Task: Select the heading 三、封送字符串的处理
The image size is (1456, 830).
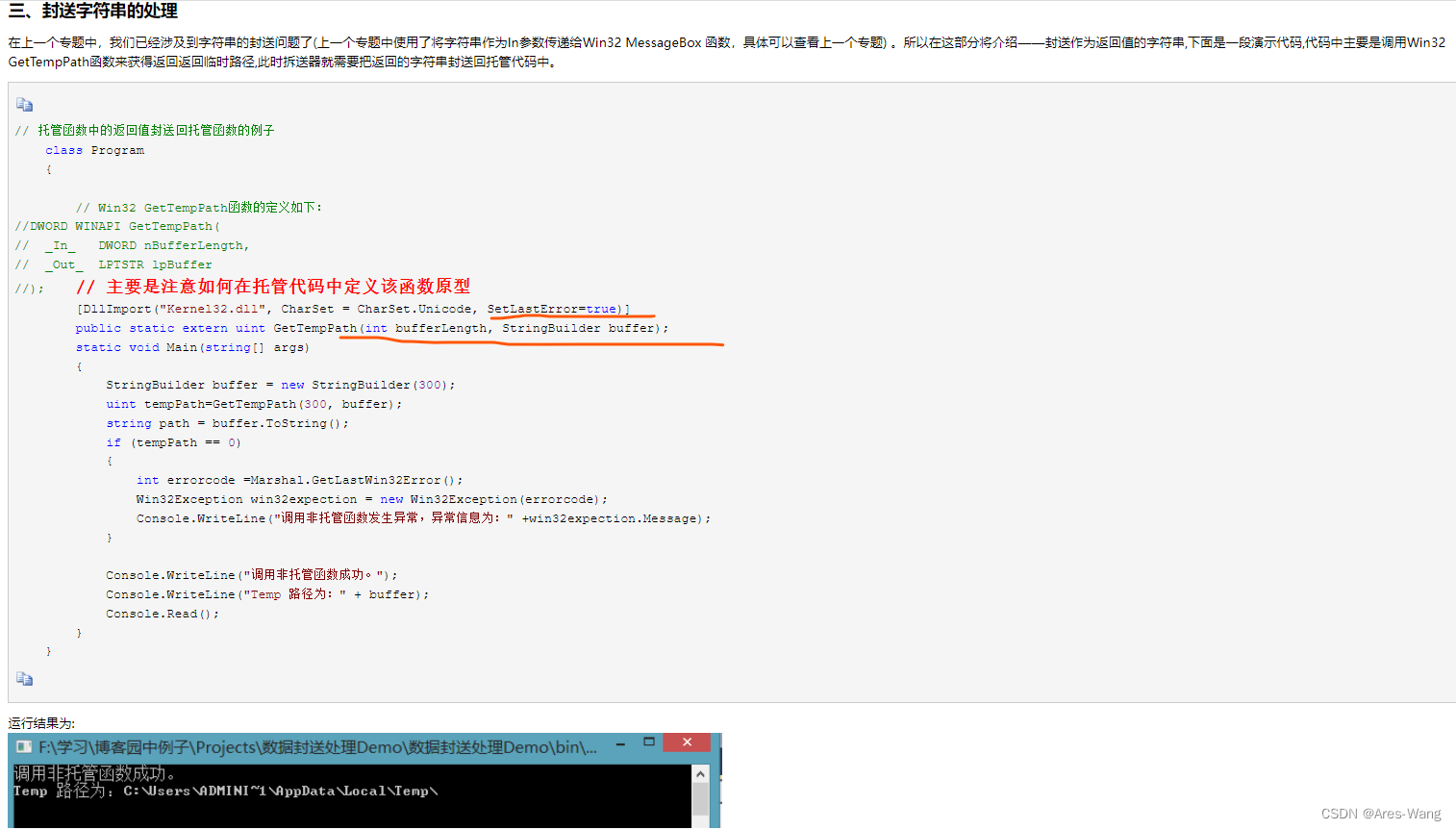Action: (91, 11)
